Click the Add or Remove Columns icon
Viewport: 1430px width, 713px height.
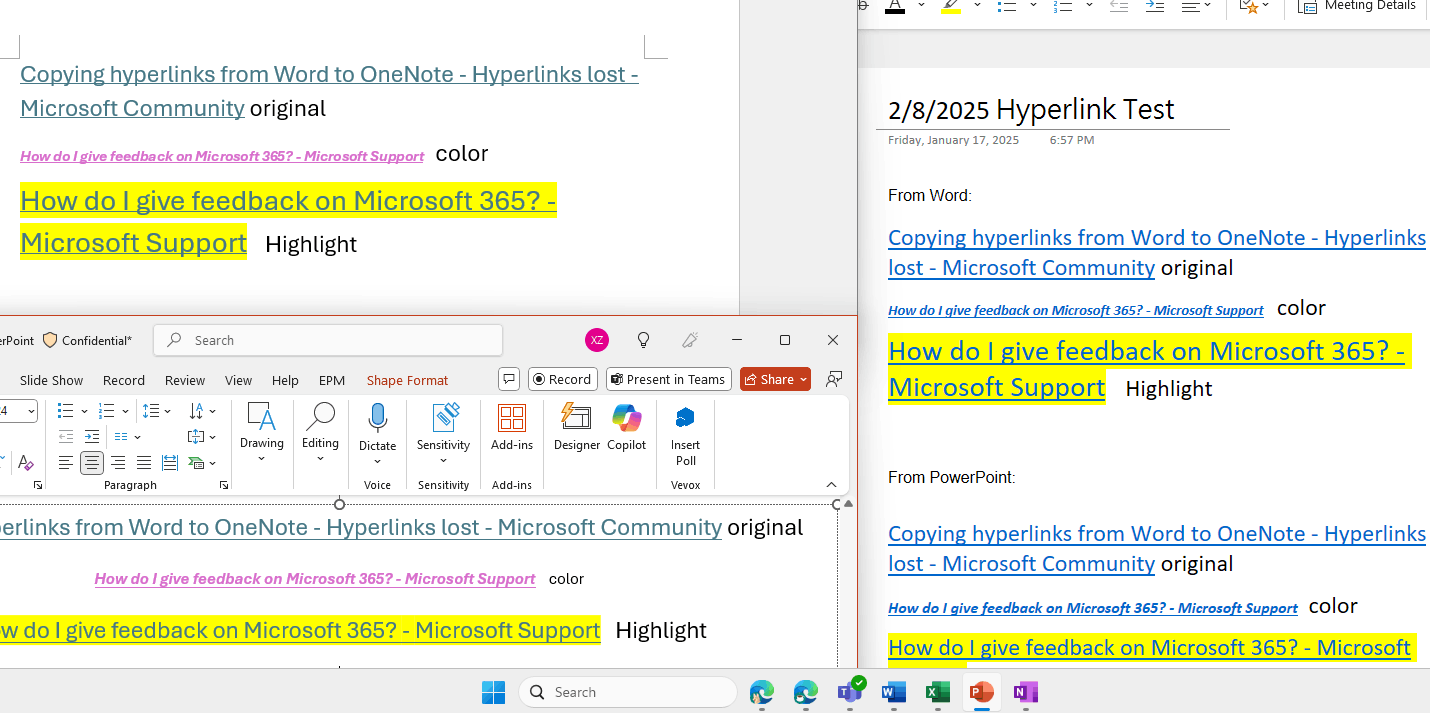(121, 437)
